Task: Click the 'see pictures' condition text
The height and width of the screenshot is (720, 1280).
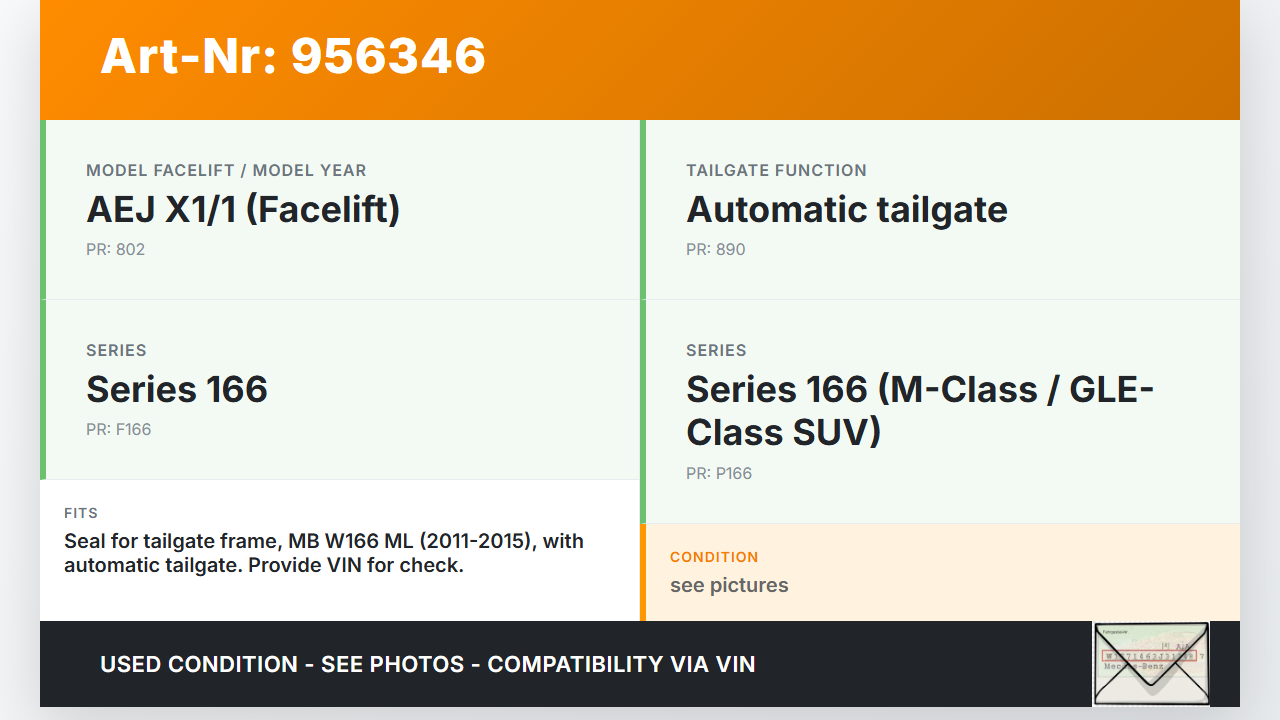Action: pos(729,586)
